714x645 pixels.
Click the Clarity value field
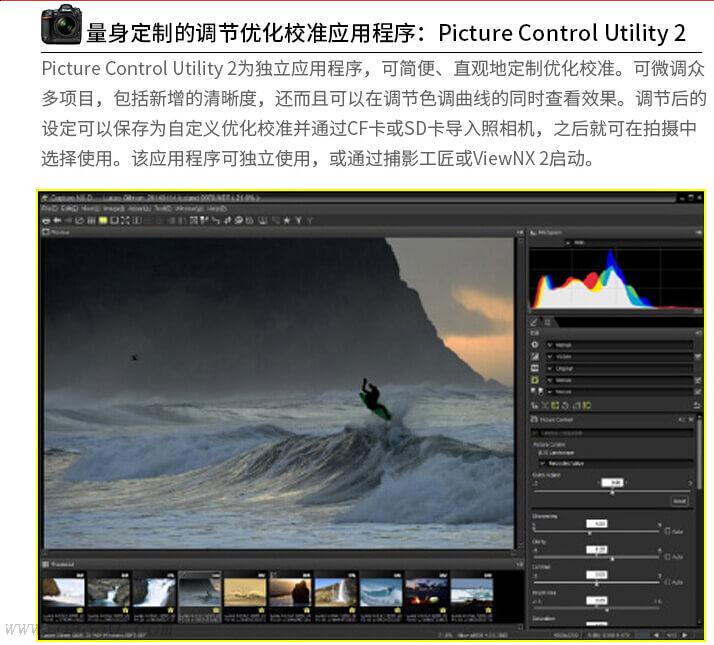point(597,549)
